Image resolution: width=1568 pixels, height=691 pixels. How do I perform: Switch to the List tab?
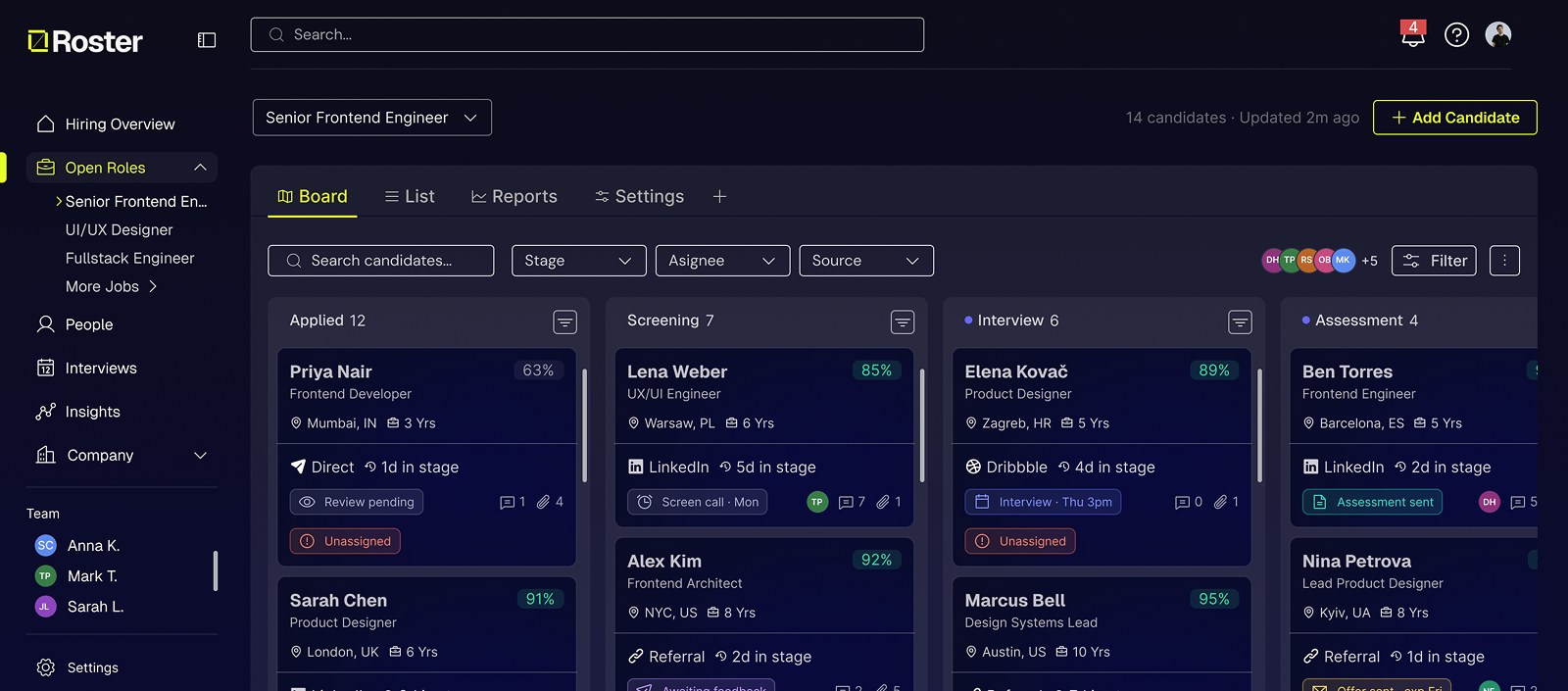[410, 196]
